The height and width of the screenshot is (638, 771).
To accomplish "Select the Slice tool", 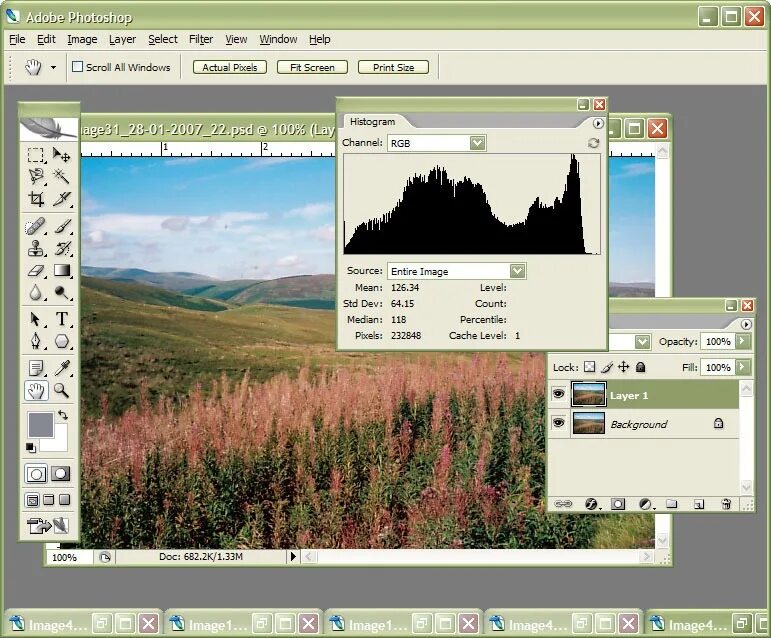I will [61, 199].
